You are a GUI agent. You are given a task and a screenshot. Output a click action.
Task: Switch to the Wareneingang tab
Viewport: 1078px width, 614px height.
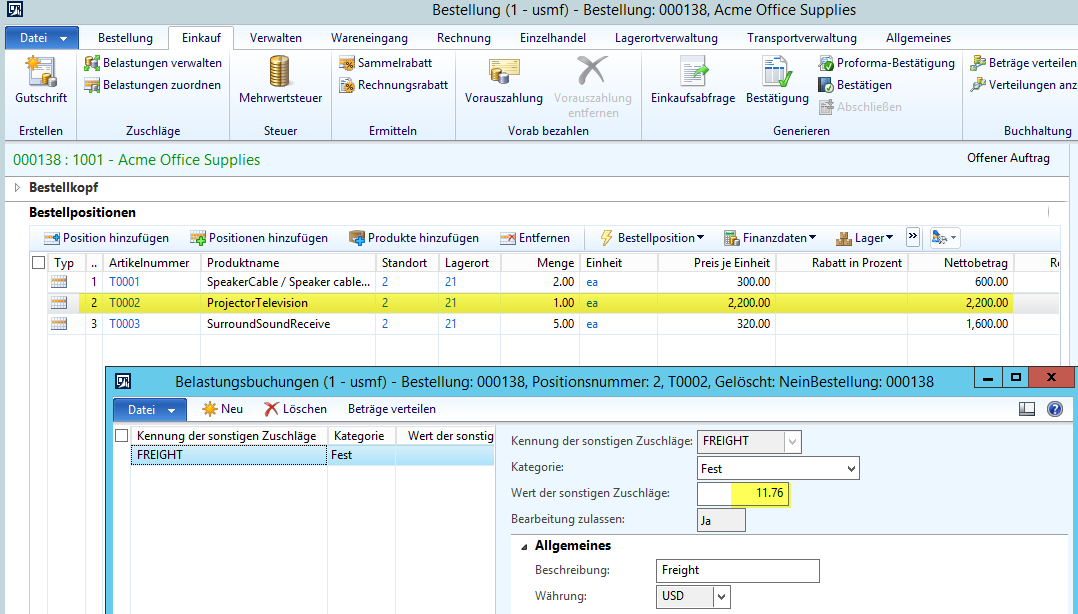(370, 38)
